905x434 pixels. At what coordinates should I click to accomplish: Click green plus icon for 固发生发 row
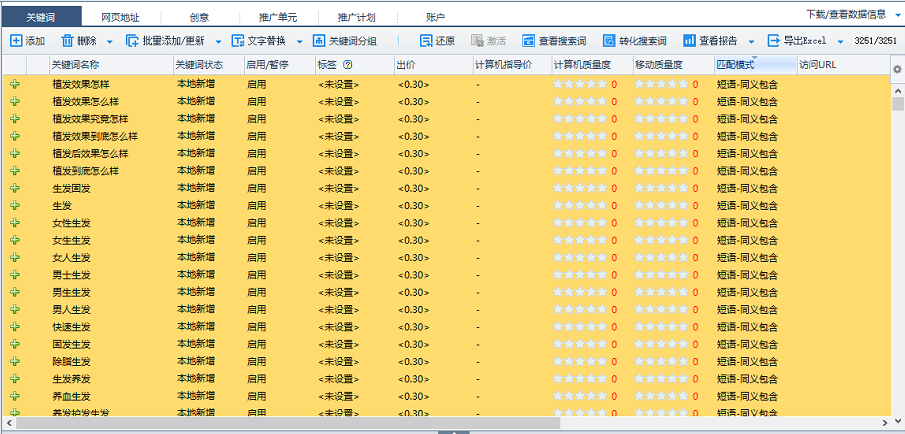(x=15, y=344)
